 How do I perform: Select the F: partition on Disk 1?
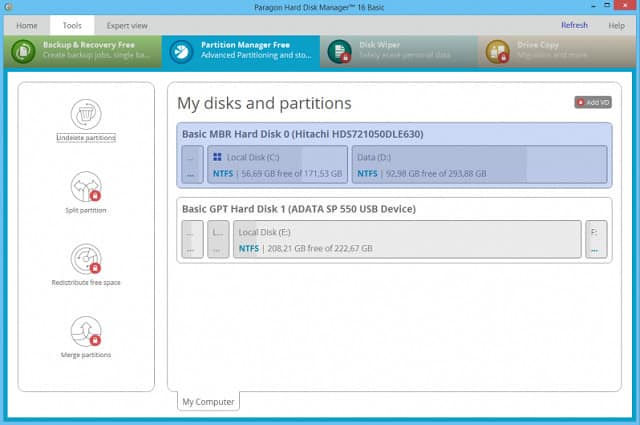tap(596, 239)
